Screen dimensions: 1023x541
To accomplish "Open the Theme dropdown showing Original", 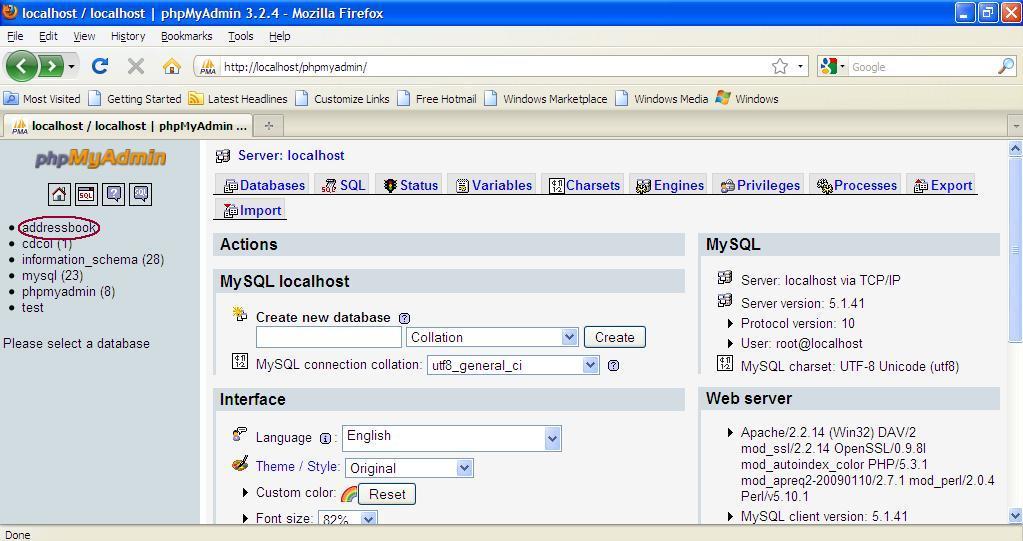I will pos(409,468).
